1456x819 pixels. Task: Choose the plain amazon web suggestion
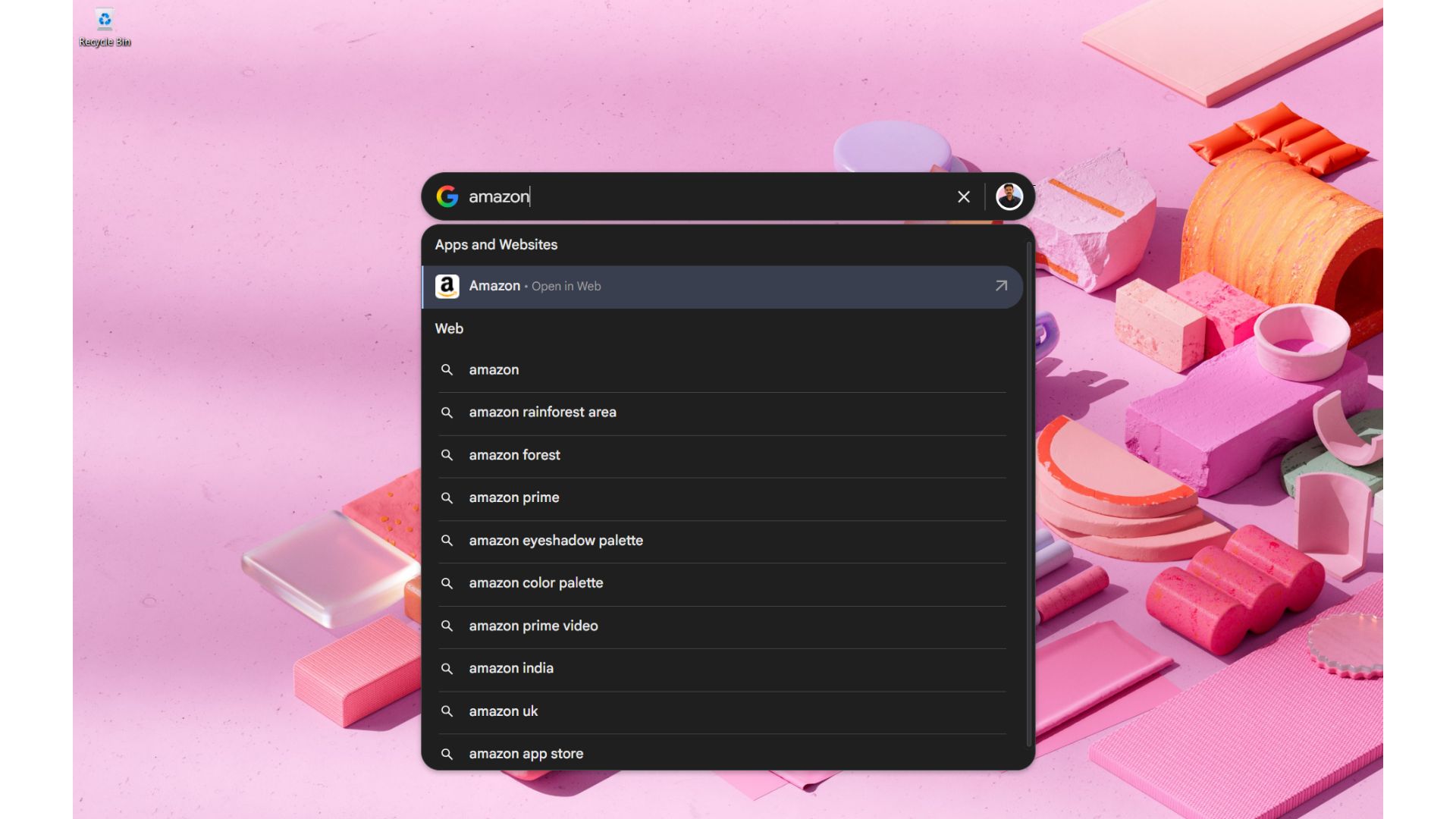494,370
